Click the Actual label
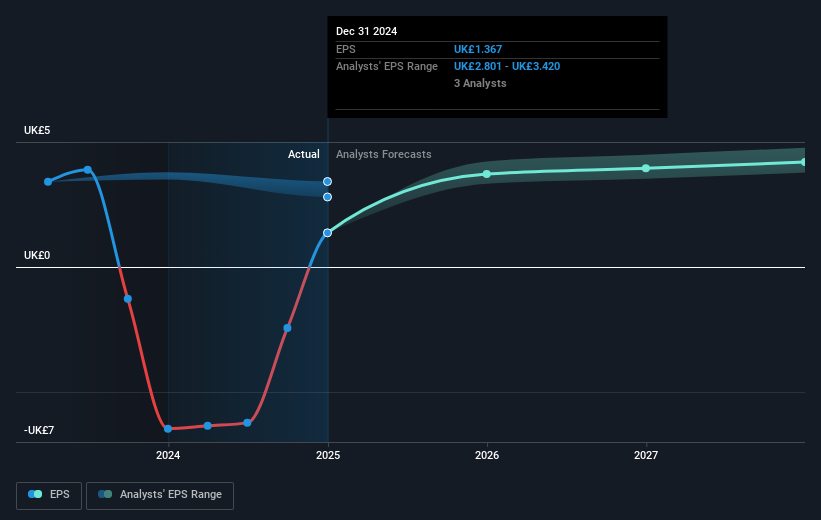 pyautogui.click(x=304, y=154)
